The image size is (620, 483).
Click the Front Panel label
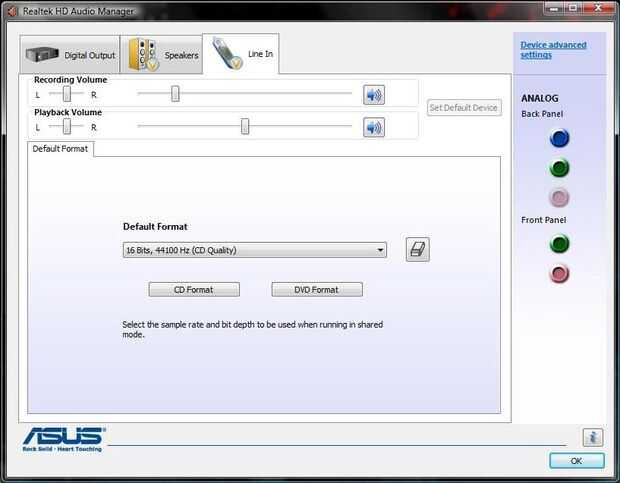coord(543,220)
